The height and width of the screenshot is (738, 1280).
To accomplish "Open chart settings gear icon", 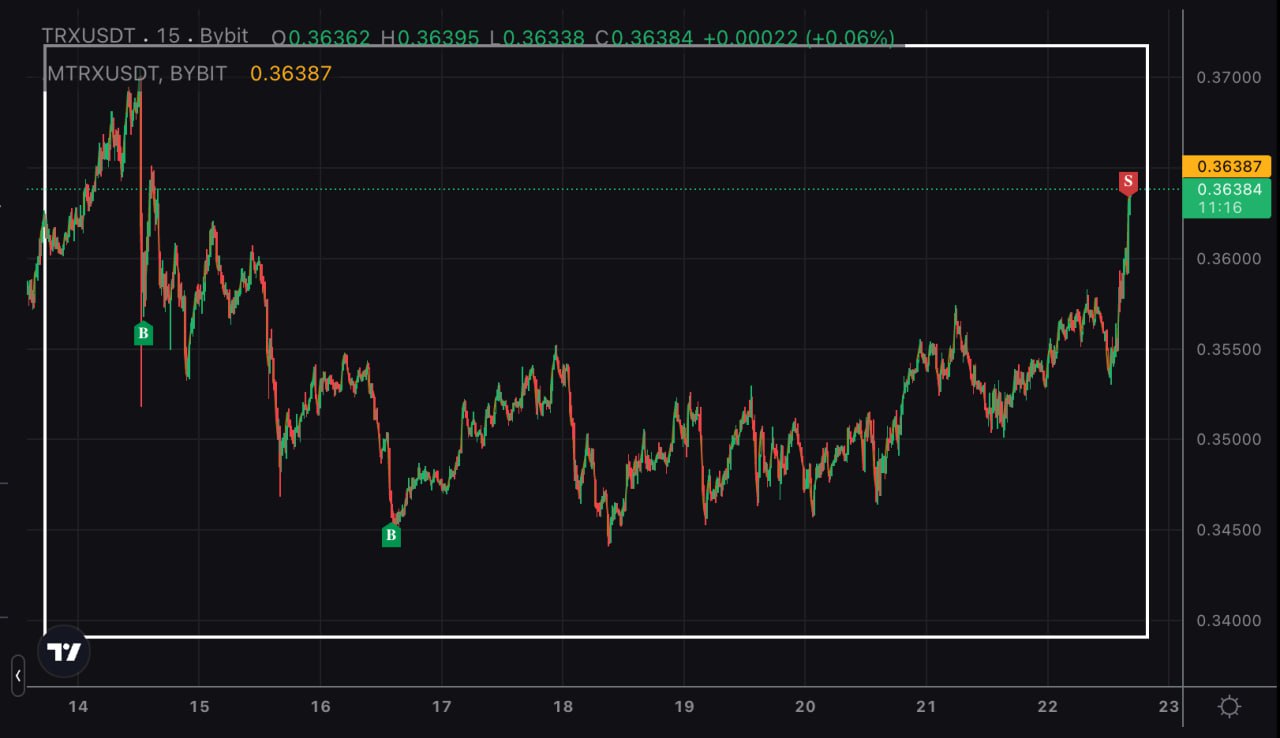I will 1230,707.
